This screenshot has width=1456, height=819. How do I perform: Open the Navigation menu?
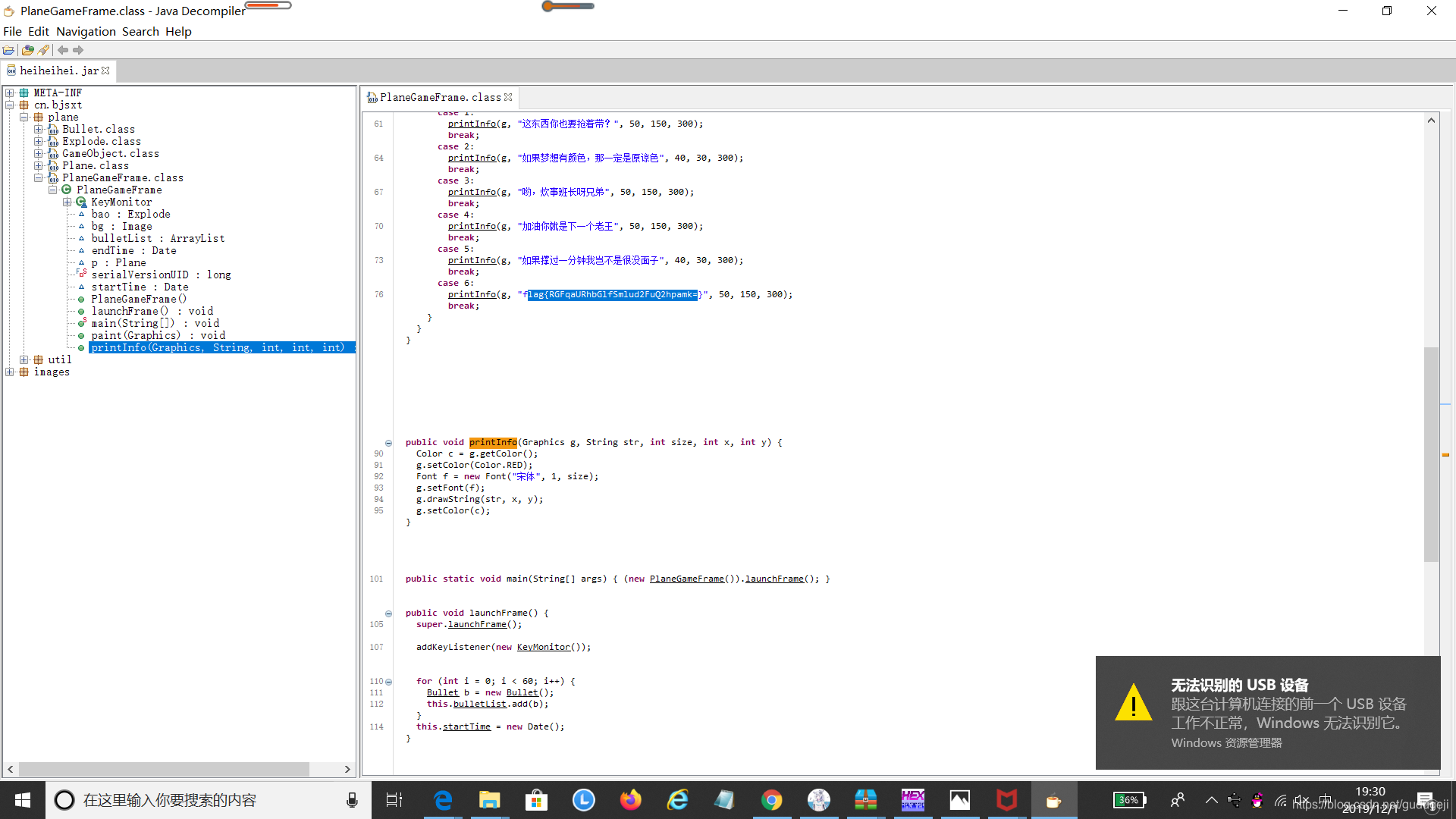click(86, 31)
